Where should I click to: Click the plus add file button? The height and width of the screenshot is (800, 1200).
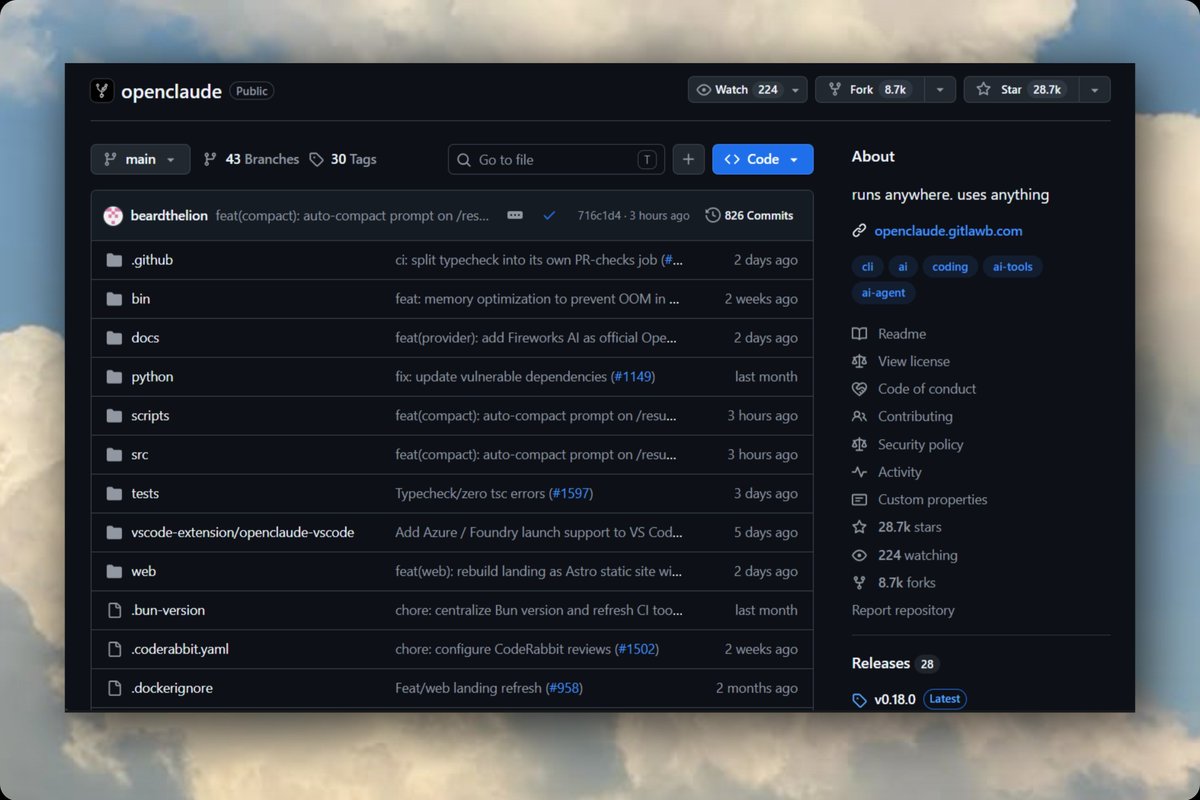pyautogui.click(x=688, y=159)
